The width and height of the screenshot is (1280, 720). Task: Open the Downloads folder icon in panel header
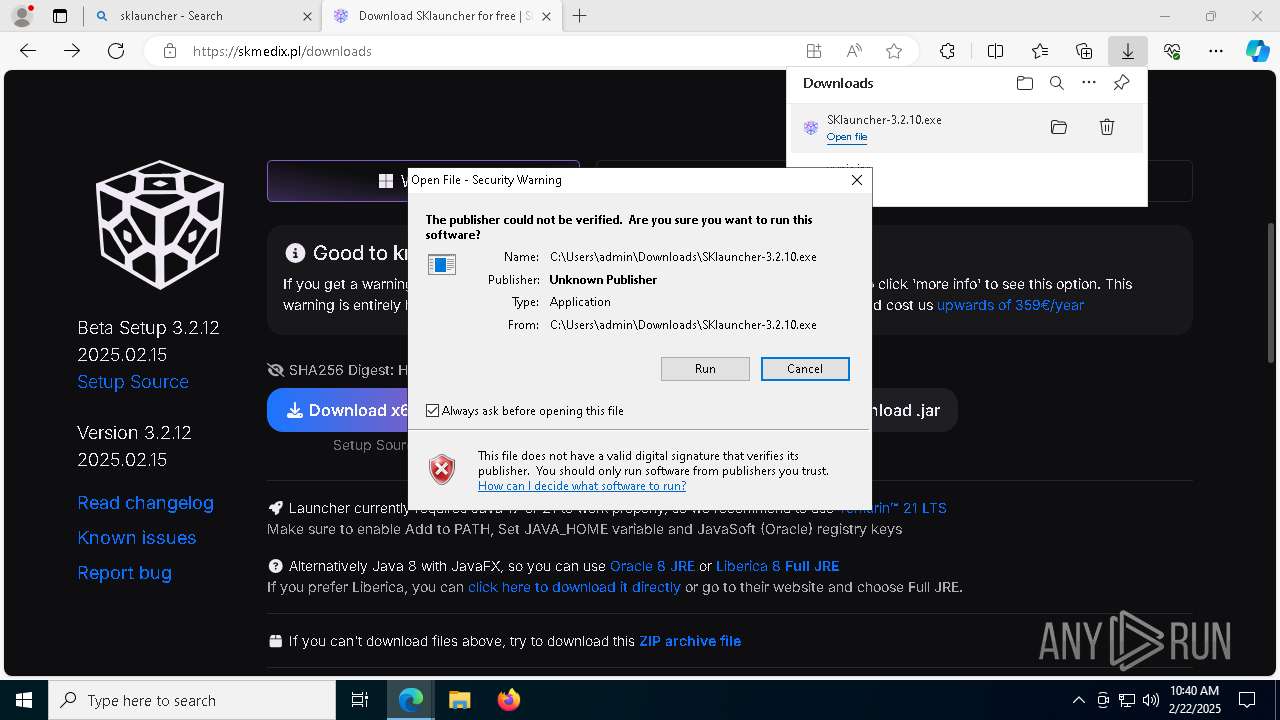(x=1025, y=83)
